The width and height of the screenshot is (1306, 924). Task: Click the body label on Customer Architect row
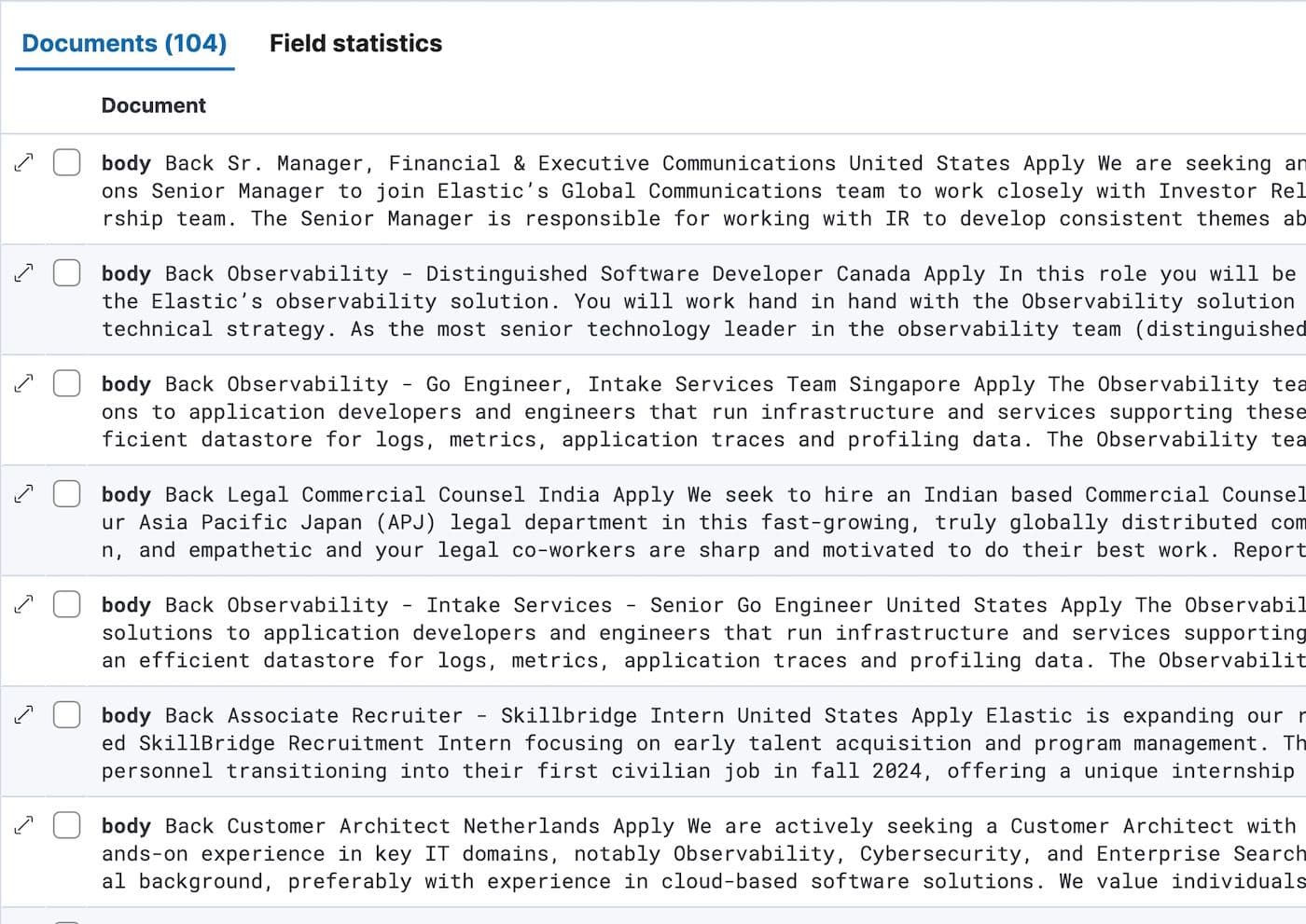click(x=127, y=826)
